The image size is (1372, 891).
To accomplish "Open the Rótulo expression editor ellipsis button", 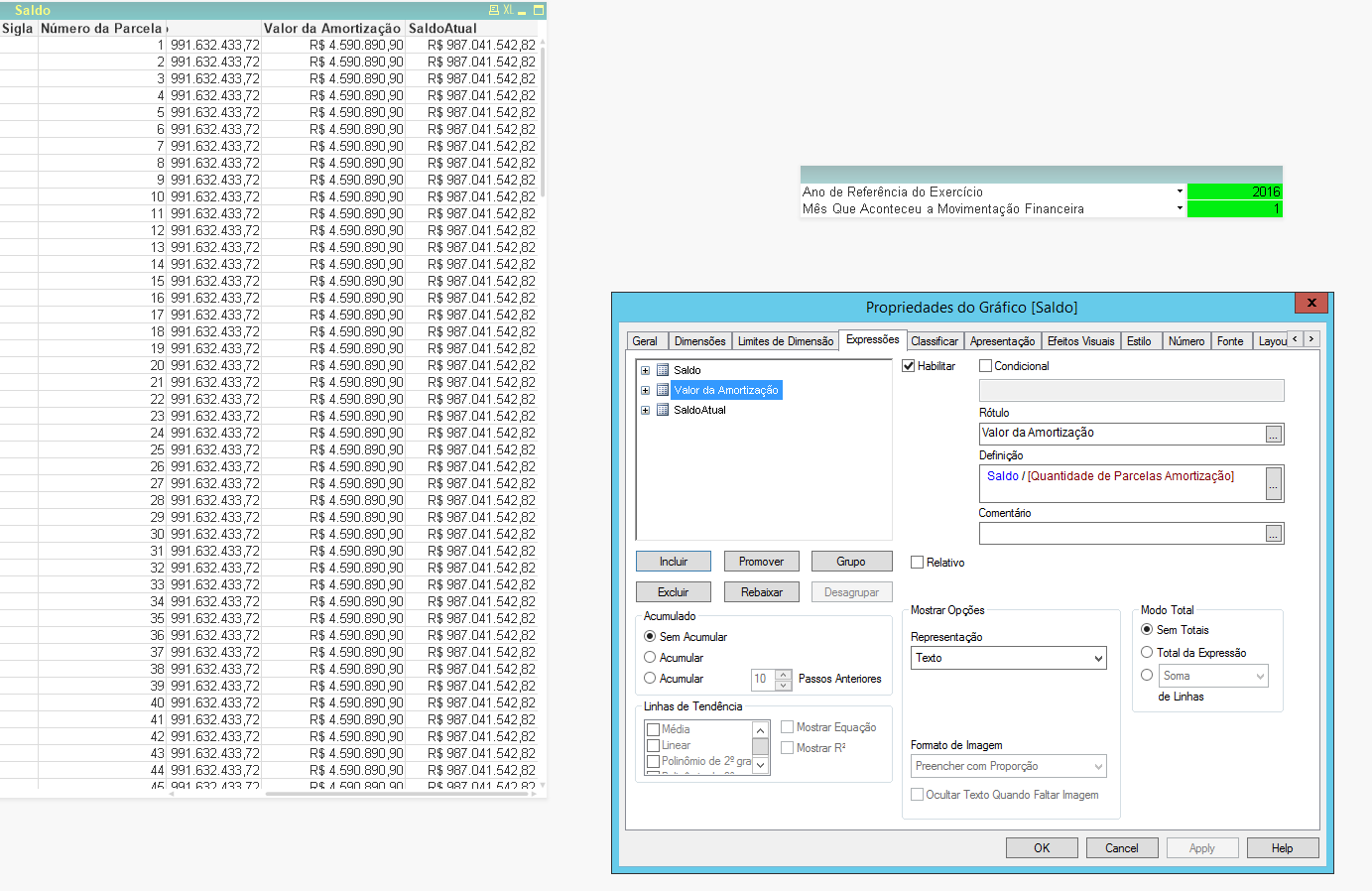I will 1274,434.
